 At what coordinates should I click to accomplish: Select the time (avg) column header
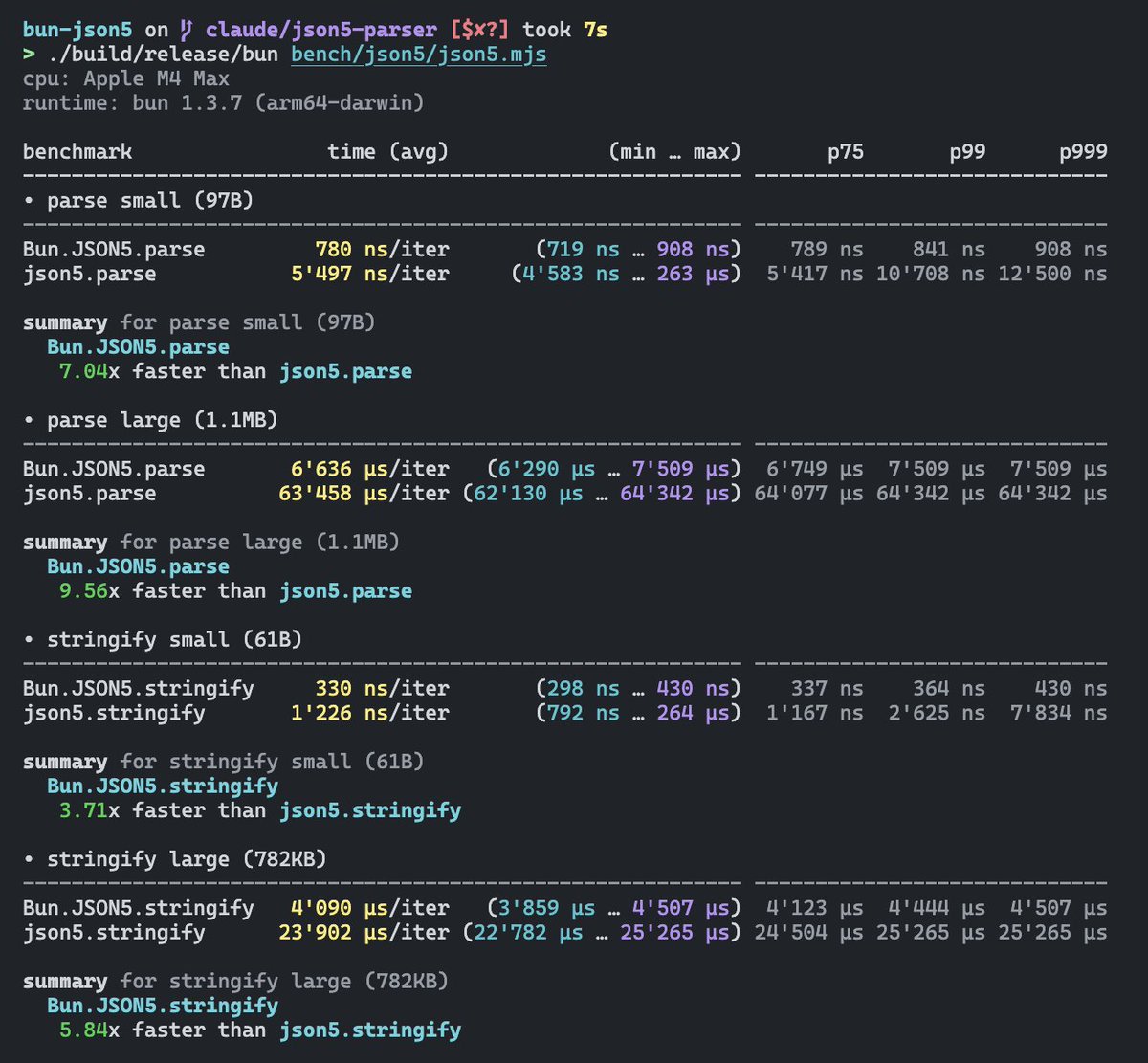387,151
